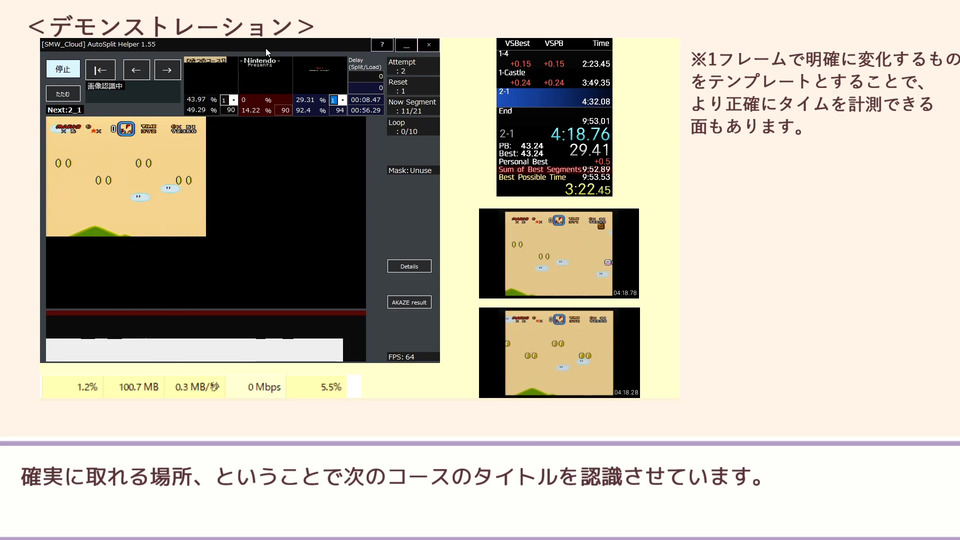
Task: Go to previous segment with left arrow
Action: (x=136, y=70)
